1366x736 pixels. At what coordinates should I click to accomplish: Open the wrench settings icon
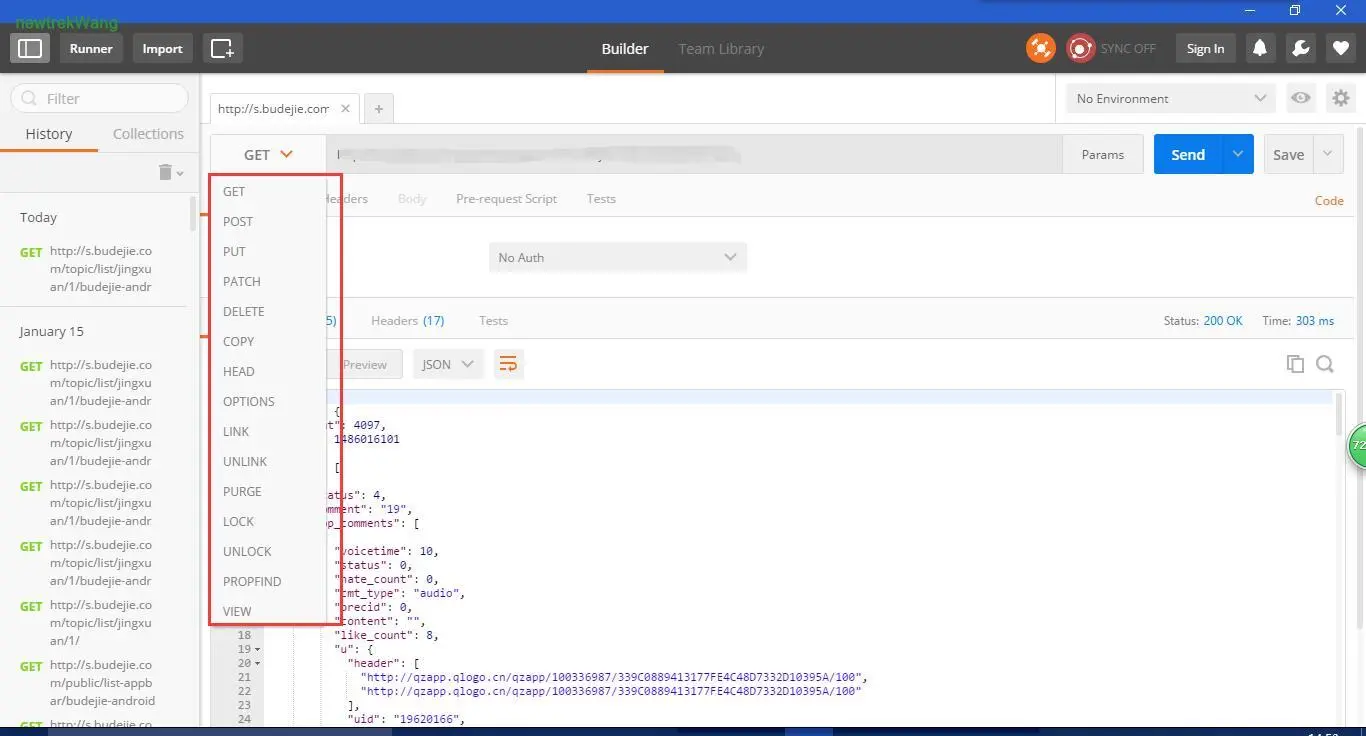coord(1300,48)
